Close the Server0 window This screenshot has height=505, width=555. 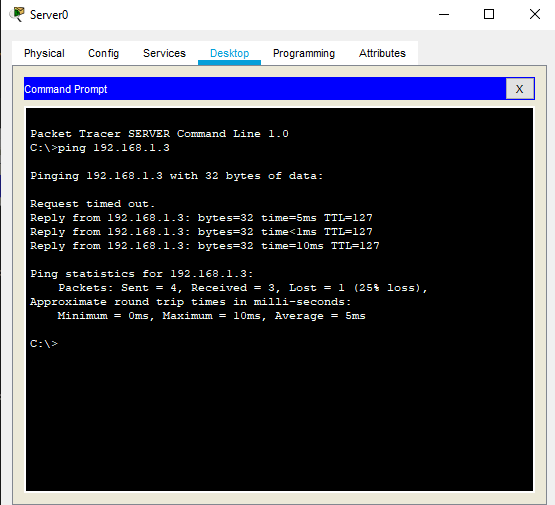(535, 15)
